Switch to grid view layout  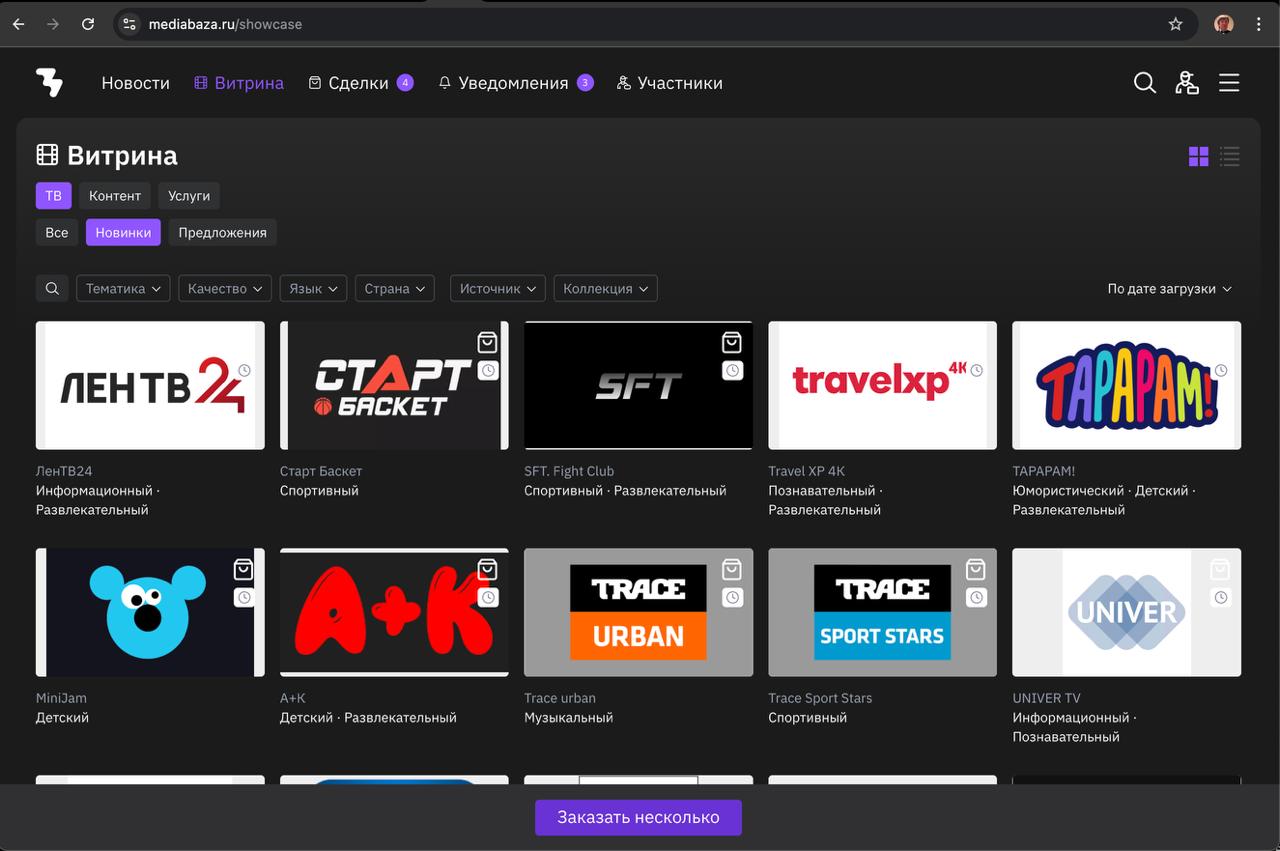[x=1198, y=157]
